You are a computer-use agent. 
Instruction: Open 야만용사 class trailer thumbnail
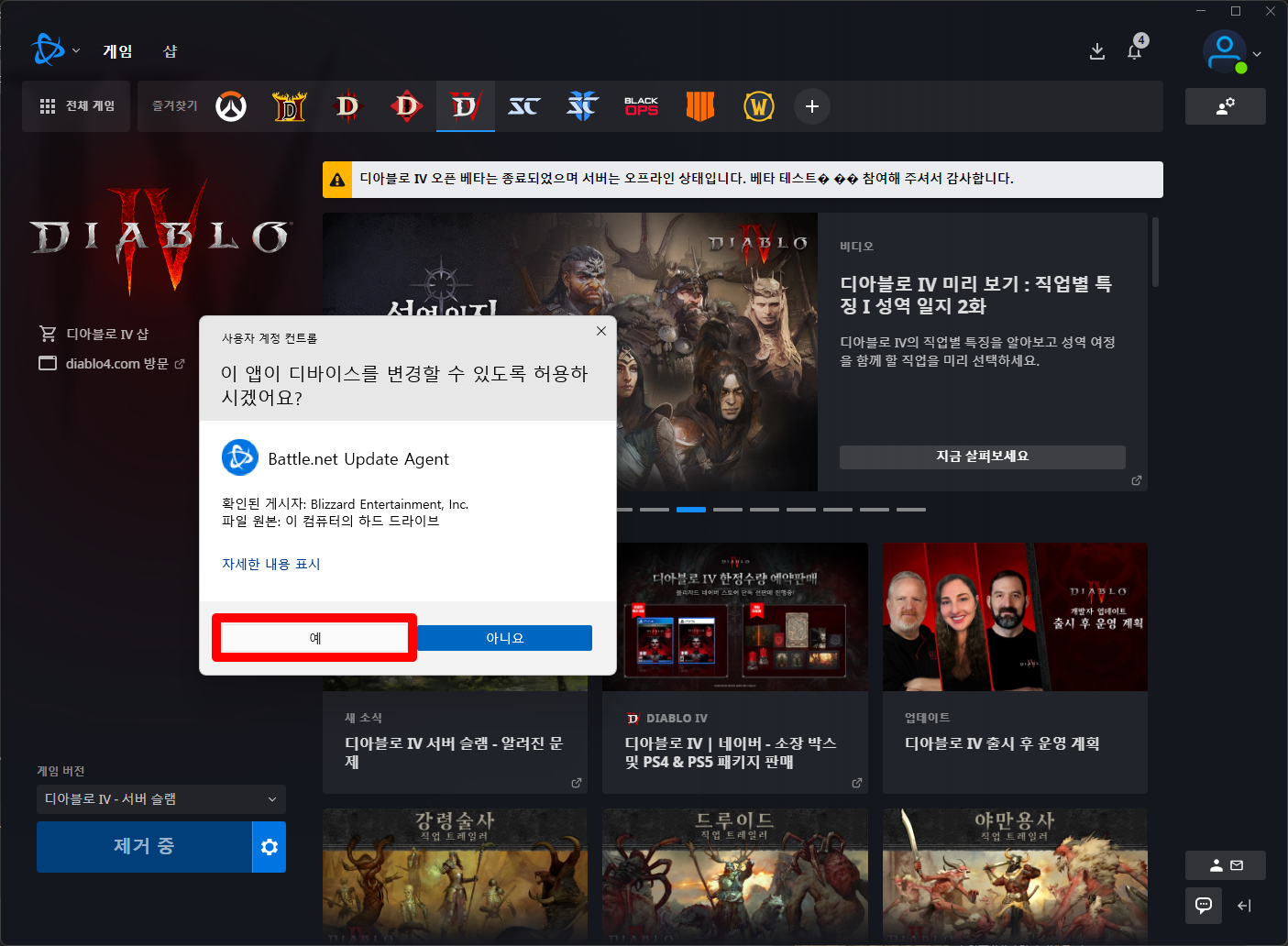click(x=1015, y=874)
